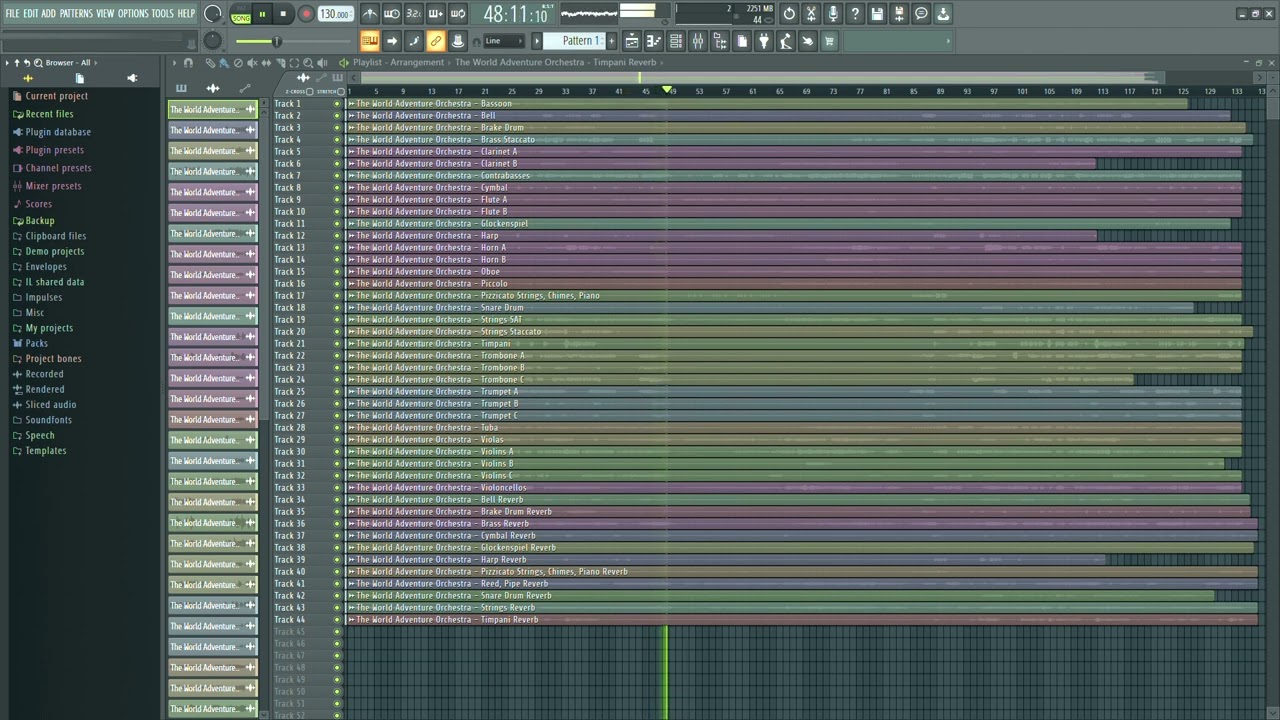1280x720 pixels.
Task: Click the tempo 130.000 field
Action: (x=335, y=14)
